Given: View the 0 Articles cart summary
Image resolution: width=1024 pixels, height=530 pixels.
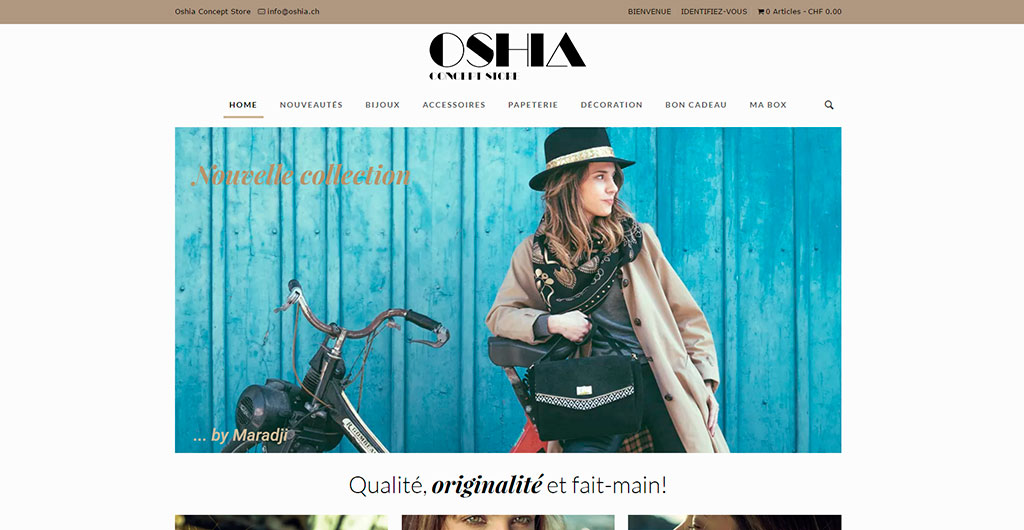Looking at the screenshot, I should [x=803, y=12].
